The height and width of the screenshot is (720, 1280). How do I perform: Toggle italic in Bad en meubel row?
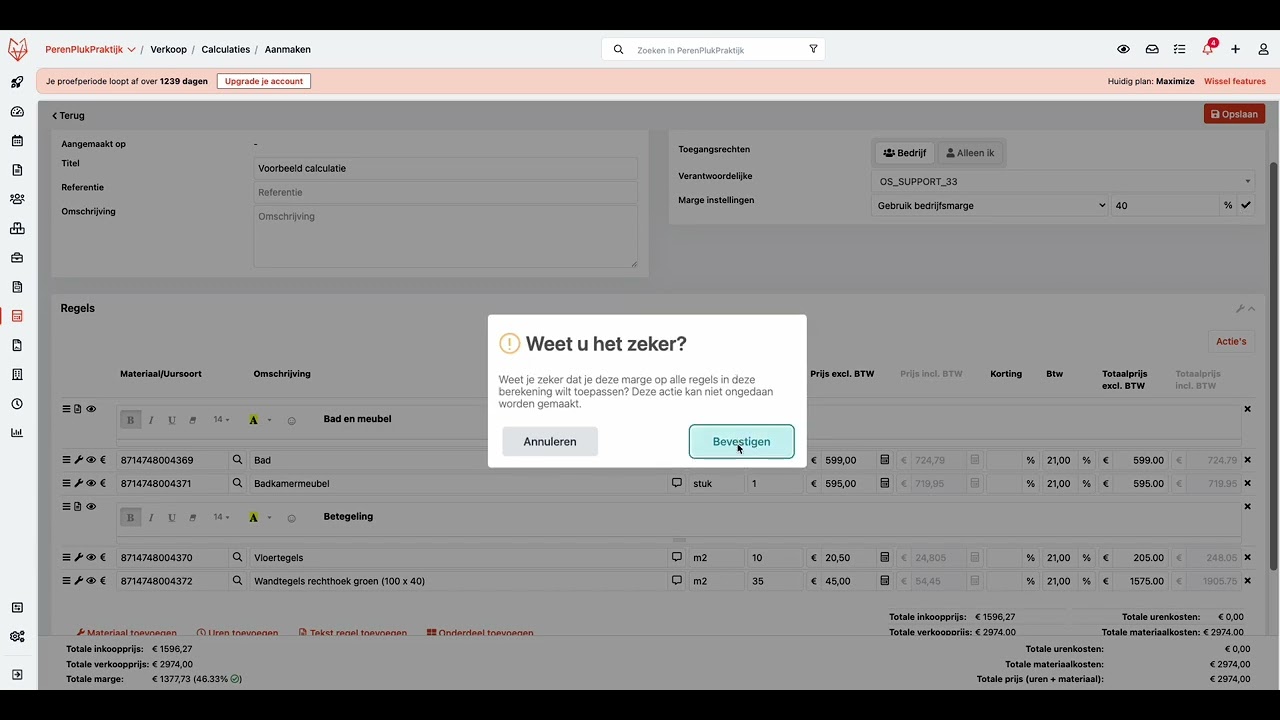point(151,420)
